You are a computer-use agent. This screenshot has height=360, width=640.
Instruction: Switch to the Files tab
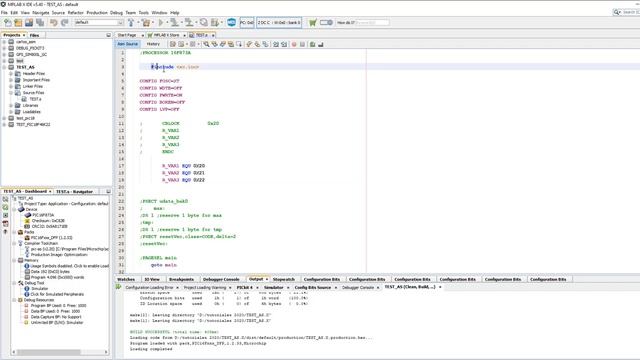[x=34, y=35]
